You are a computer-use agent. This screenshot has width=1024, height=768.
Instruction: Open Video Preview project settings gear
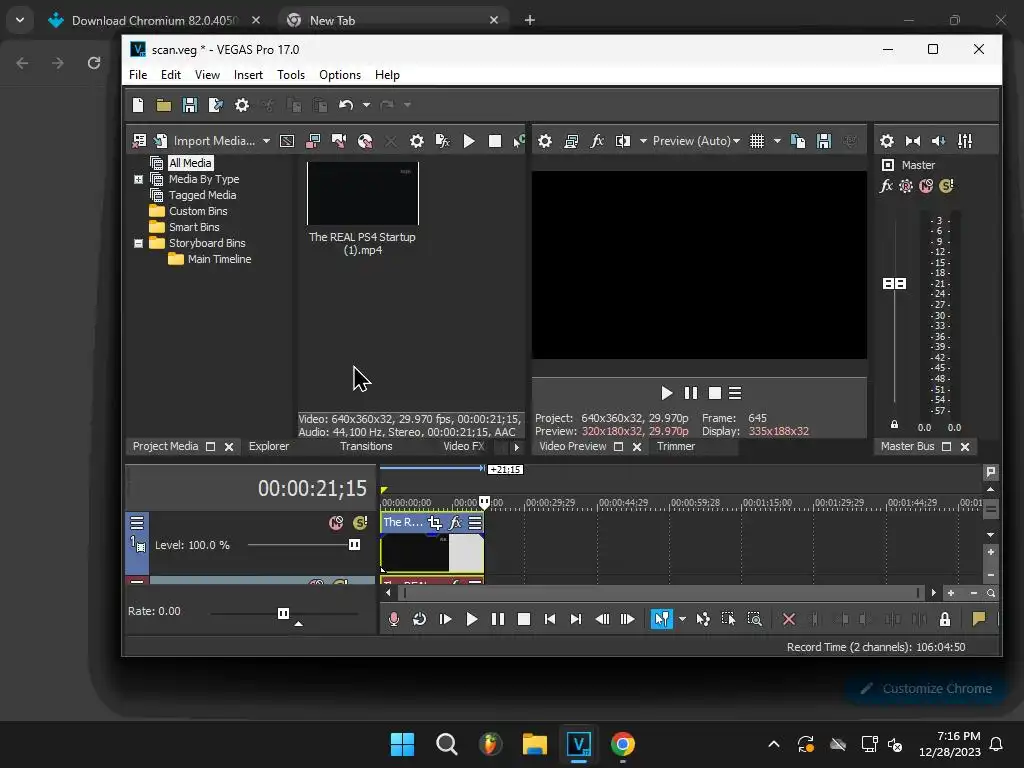click(x=545, y=141)
